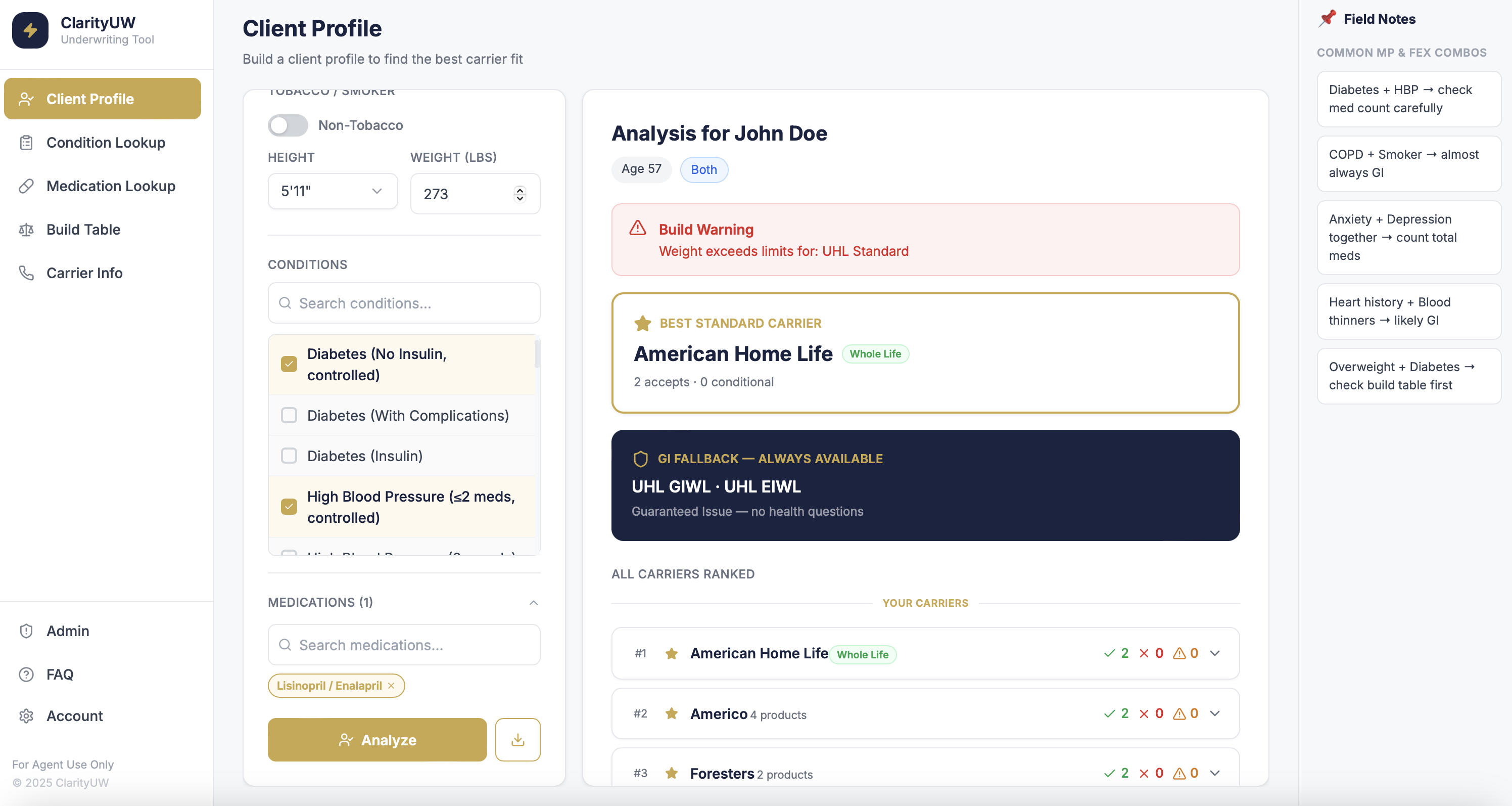Click the Search medications field

coord(404,645)
